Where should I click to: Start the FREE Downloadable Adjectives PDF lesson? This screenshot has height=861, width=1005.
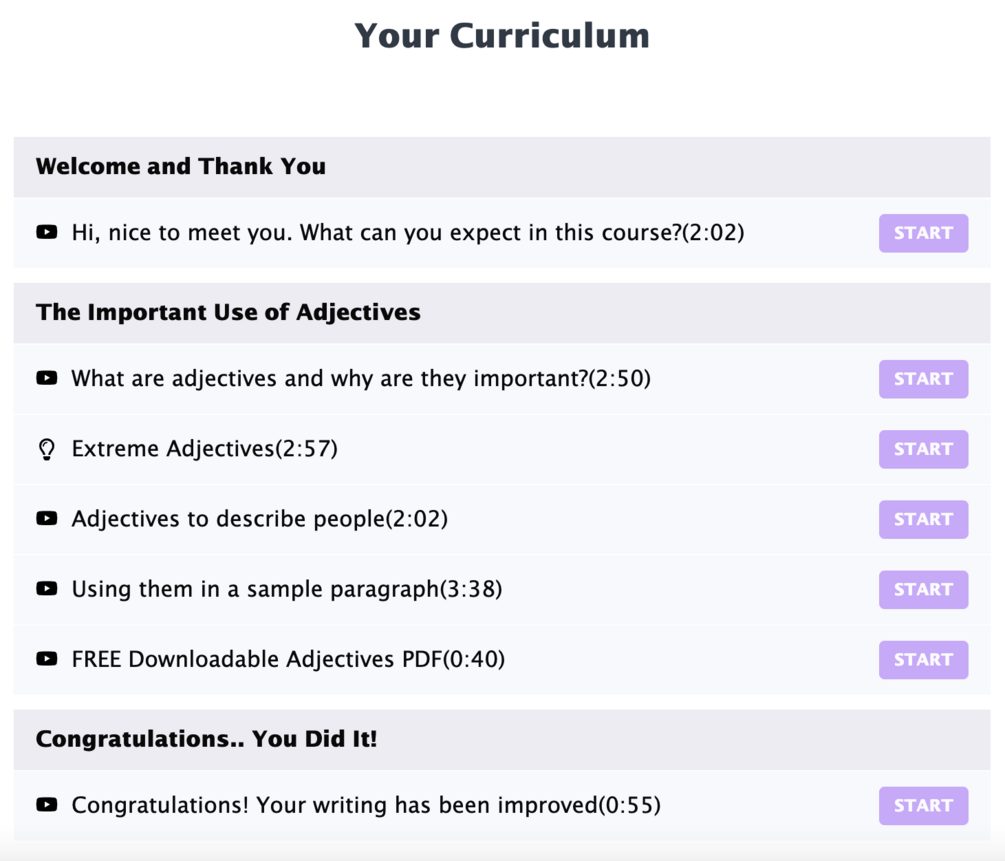click(923, 659)
